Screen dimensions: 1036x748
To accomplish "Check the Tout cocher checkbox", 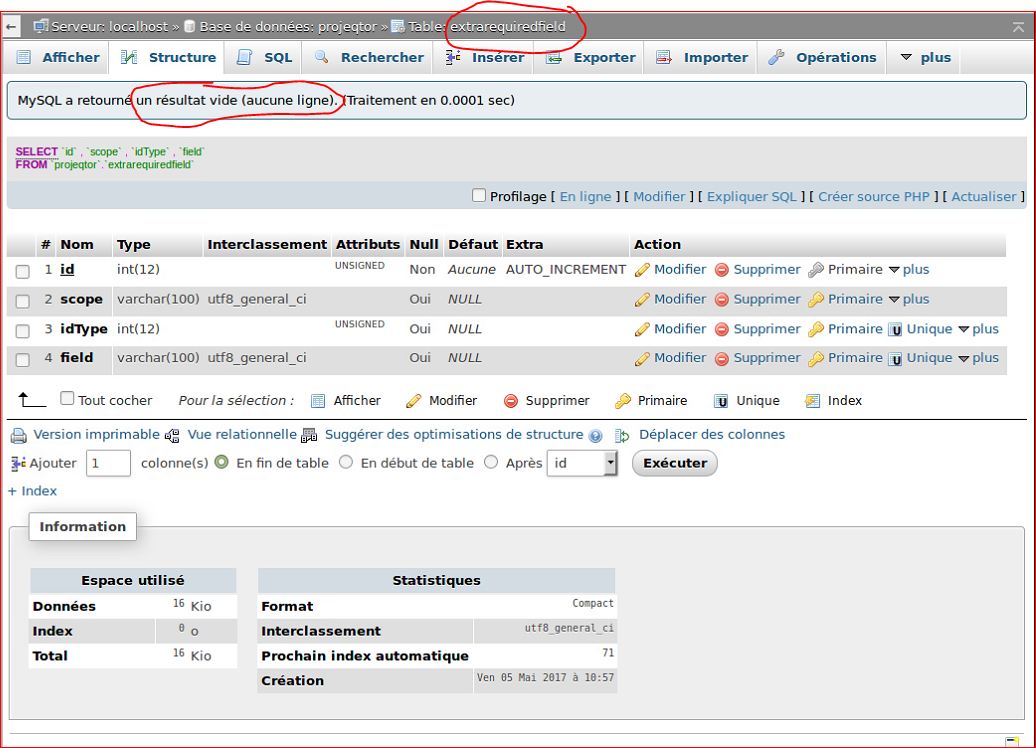I will tap(67, 399).
